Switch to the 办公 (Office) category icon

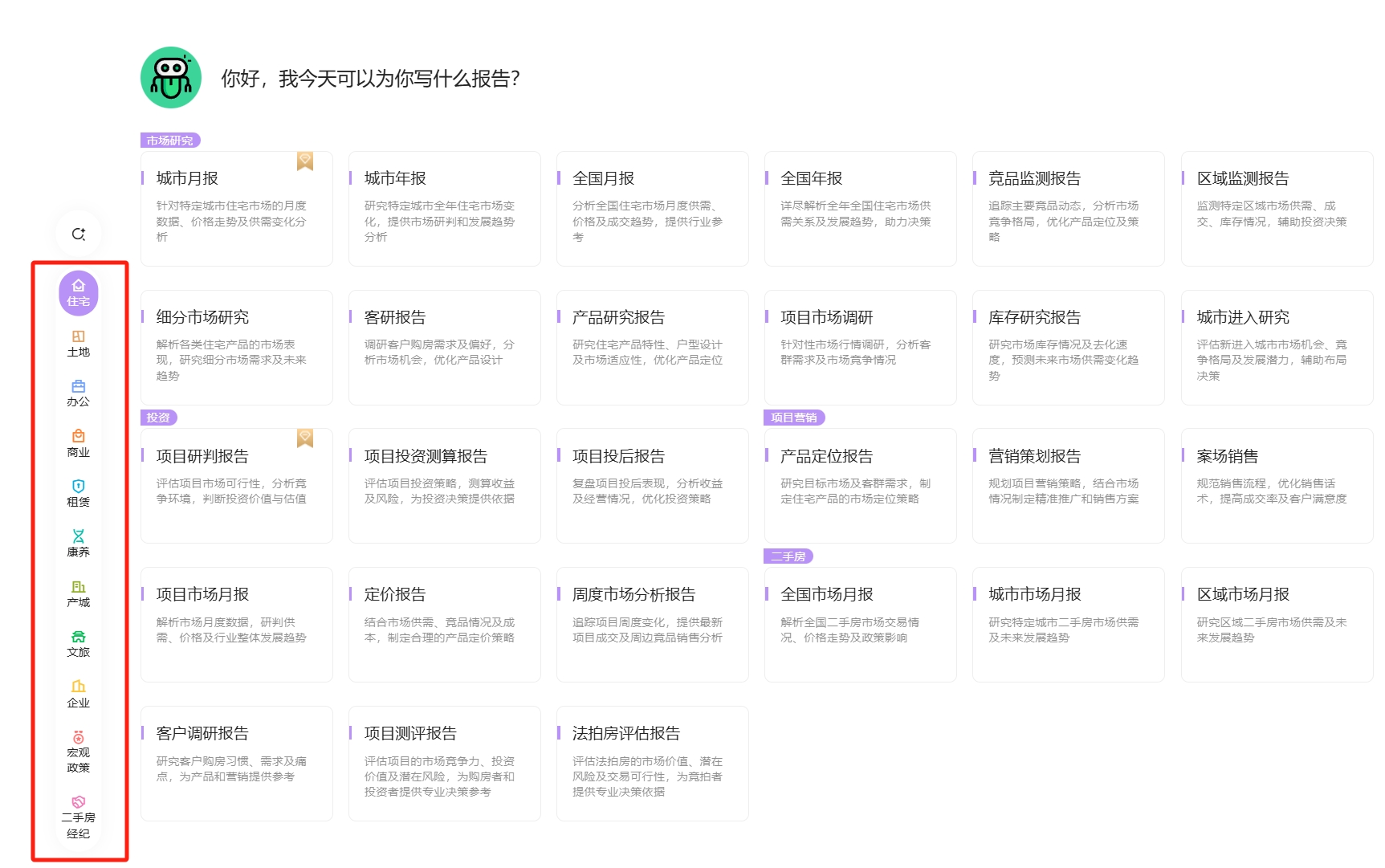(79, 393)
